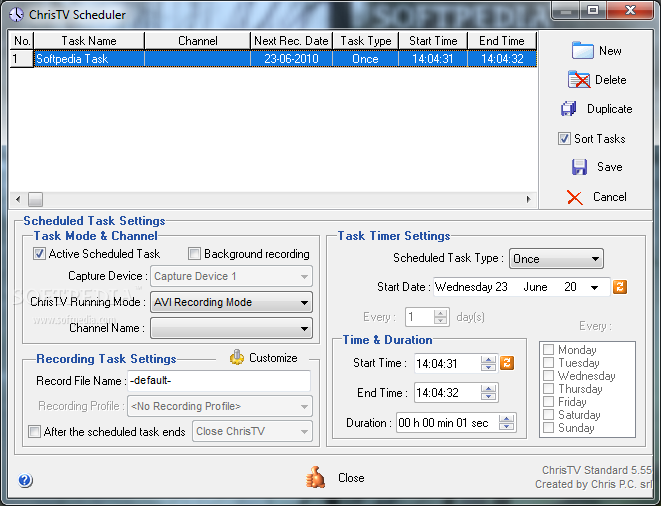Image resolution: width=661 pixels, height=506 pixels.
Task: Click the Start Time spinner arrows
Action: pyautogui.click(x=488, y=363)
